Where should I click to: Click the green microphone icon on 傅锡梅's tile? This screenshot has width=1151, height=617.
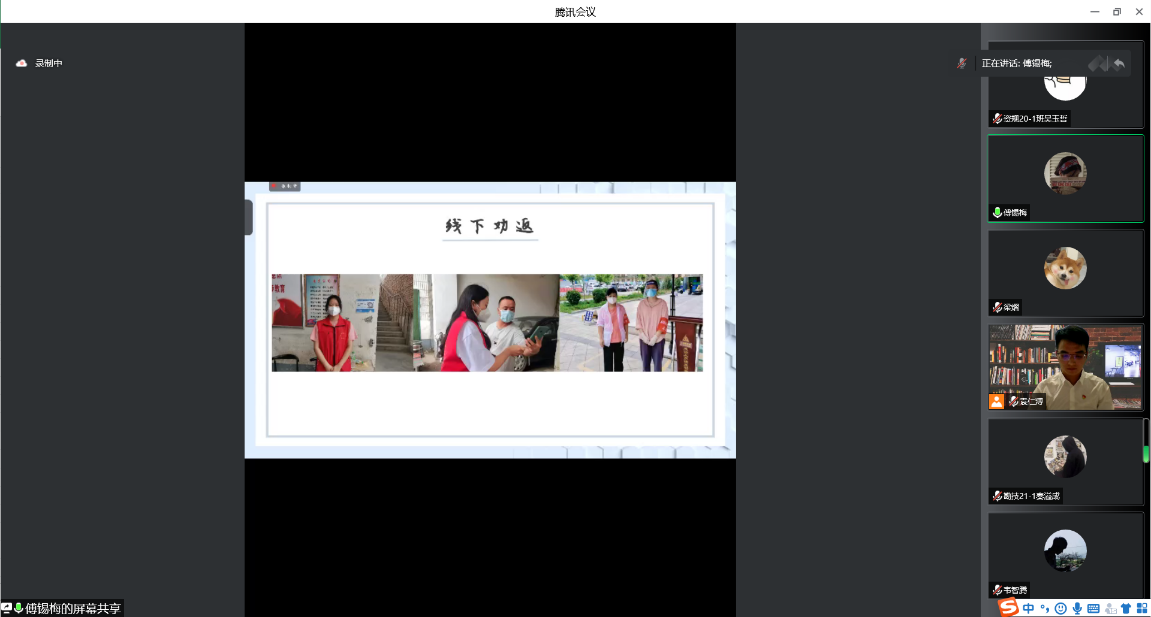pyautogui.click(x=997, y=212)
